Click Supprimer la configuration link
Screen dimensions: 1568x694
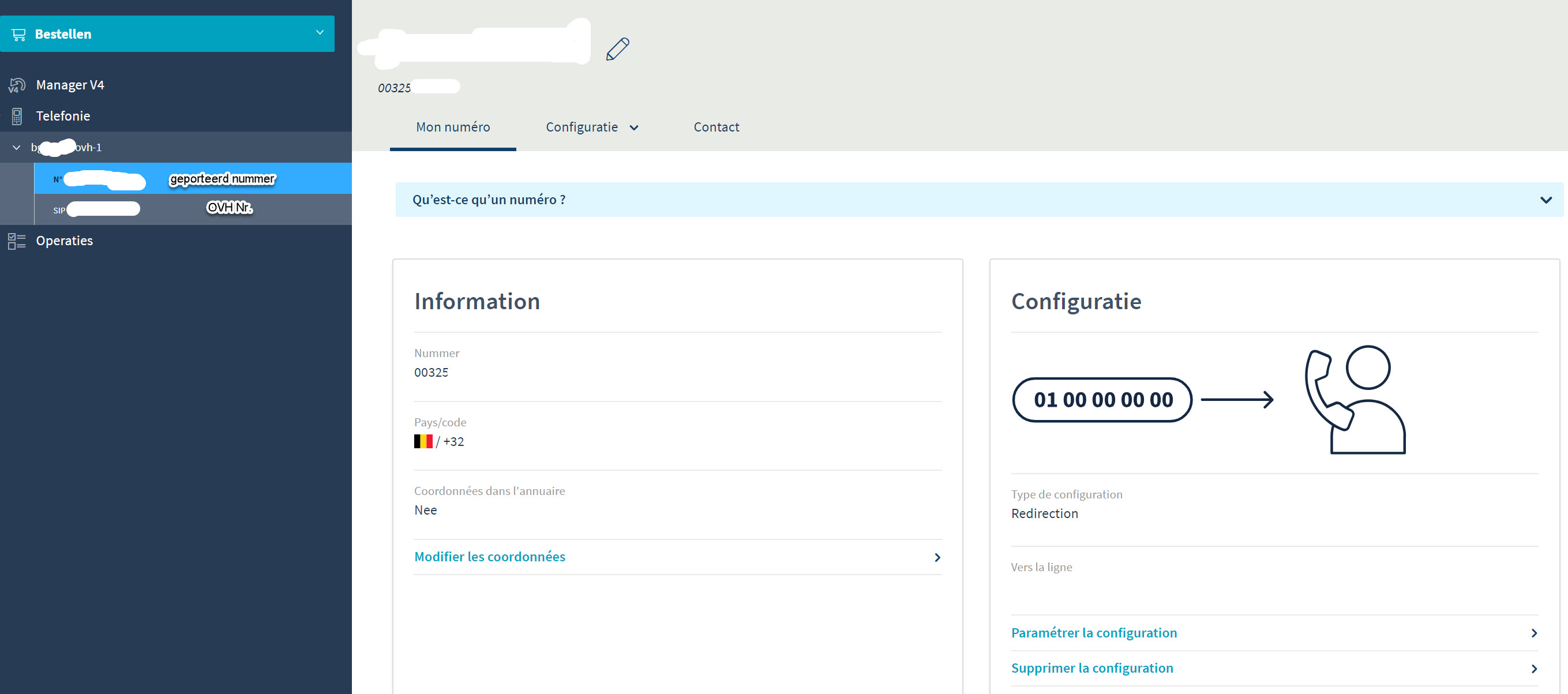[1091, 668]
